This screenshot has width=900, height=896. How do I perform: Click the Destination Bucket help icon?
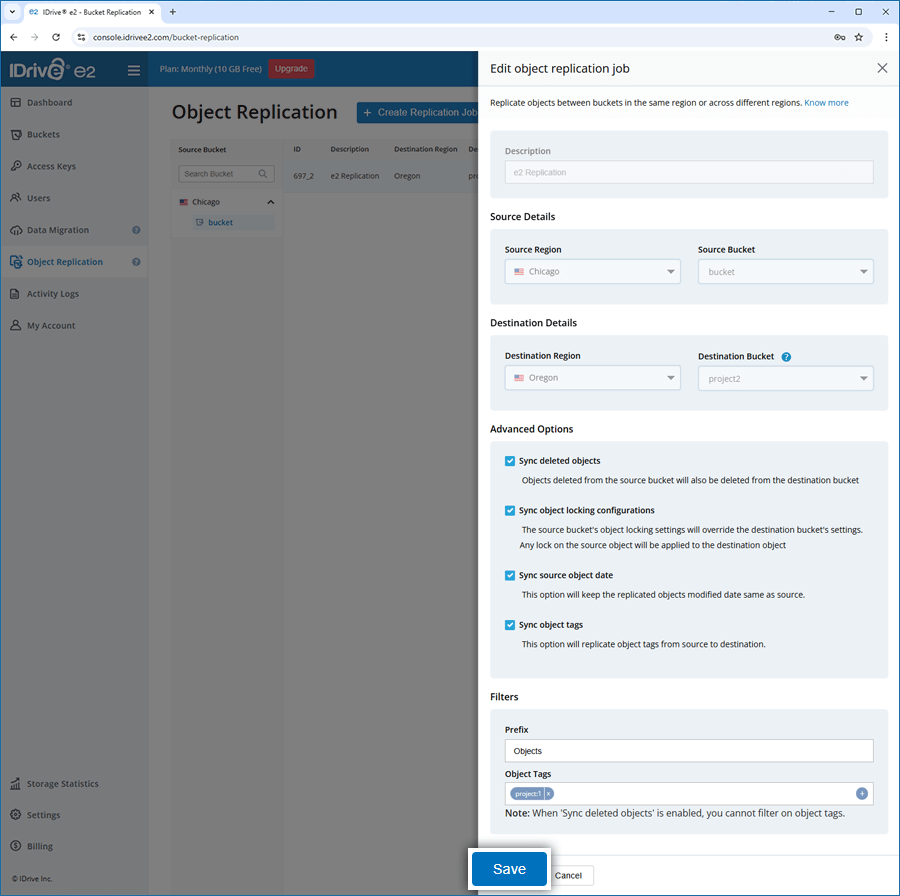(786, 356)
